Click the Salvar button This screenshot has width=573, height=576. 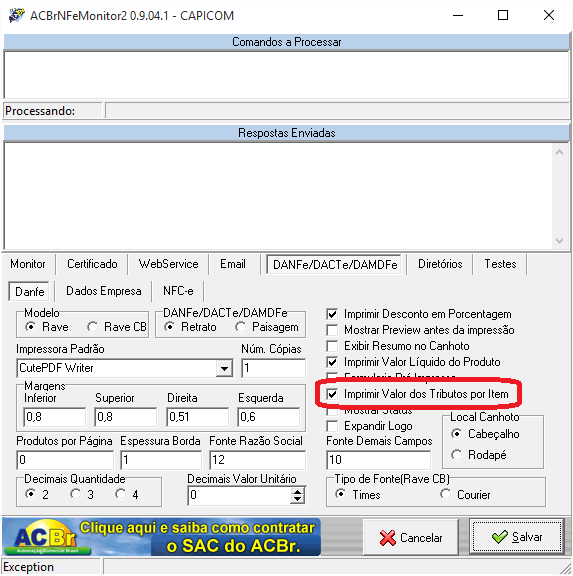coord(517,537)
